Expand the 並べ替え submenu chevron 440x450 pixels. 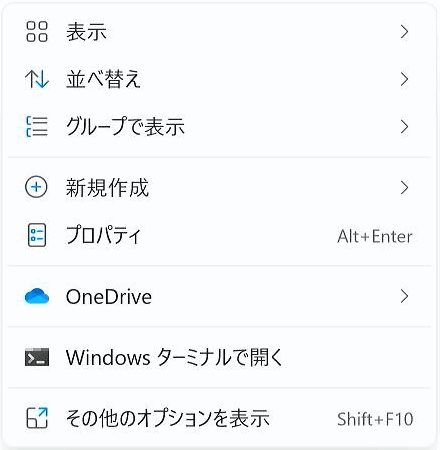point(404,79)
